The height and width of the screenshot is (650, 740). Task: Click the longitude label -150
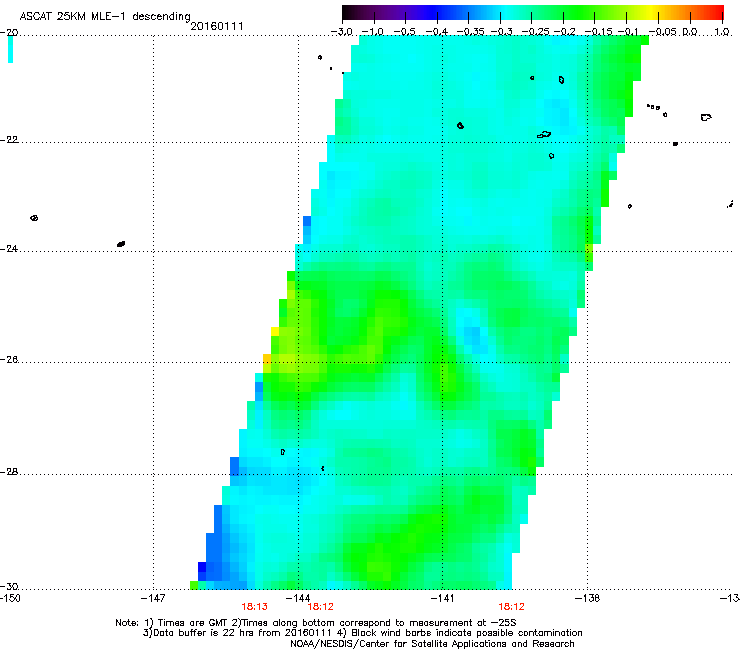pos(10,599)
